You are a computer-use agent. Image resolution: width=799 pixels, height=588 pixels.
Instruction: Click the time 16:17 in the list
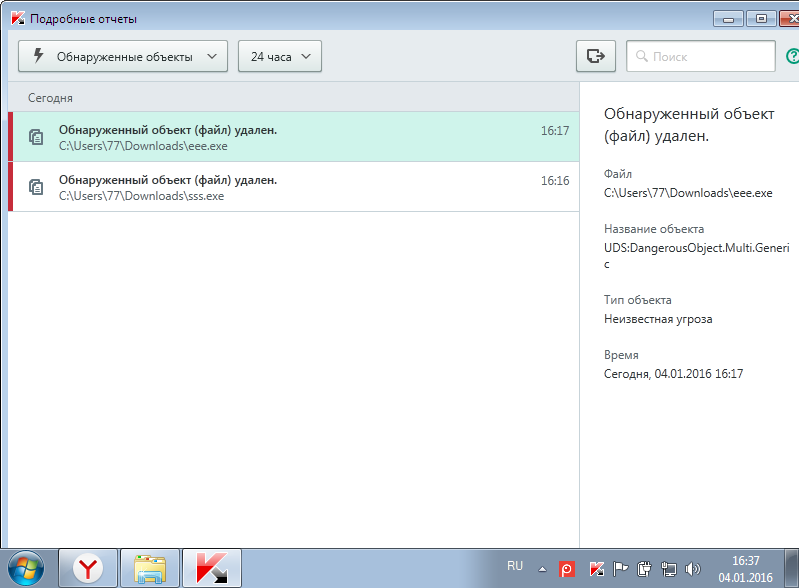click(x=555, y=130)
